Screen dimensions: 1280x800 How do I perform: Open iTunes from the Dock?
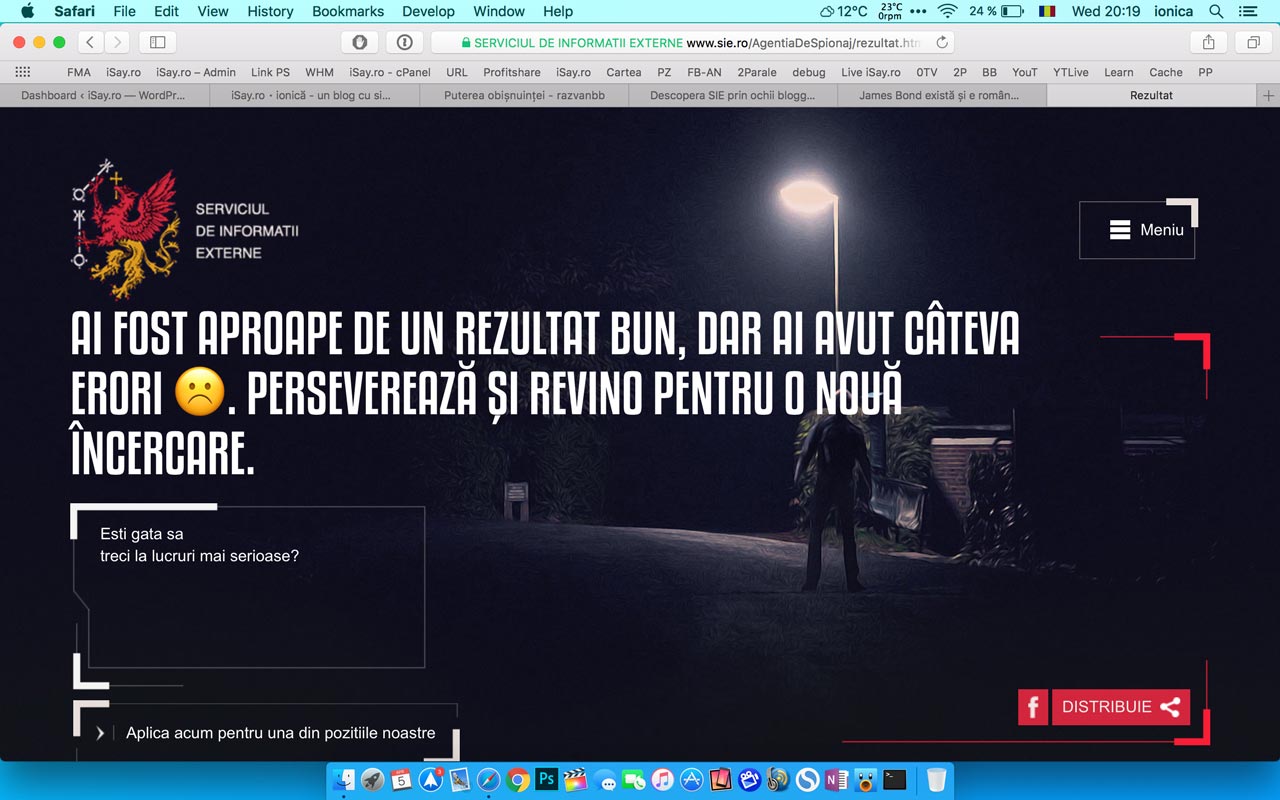tap(662, 780)
